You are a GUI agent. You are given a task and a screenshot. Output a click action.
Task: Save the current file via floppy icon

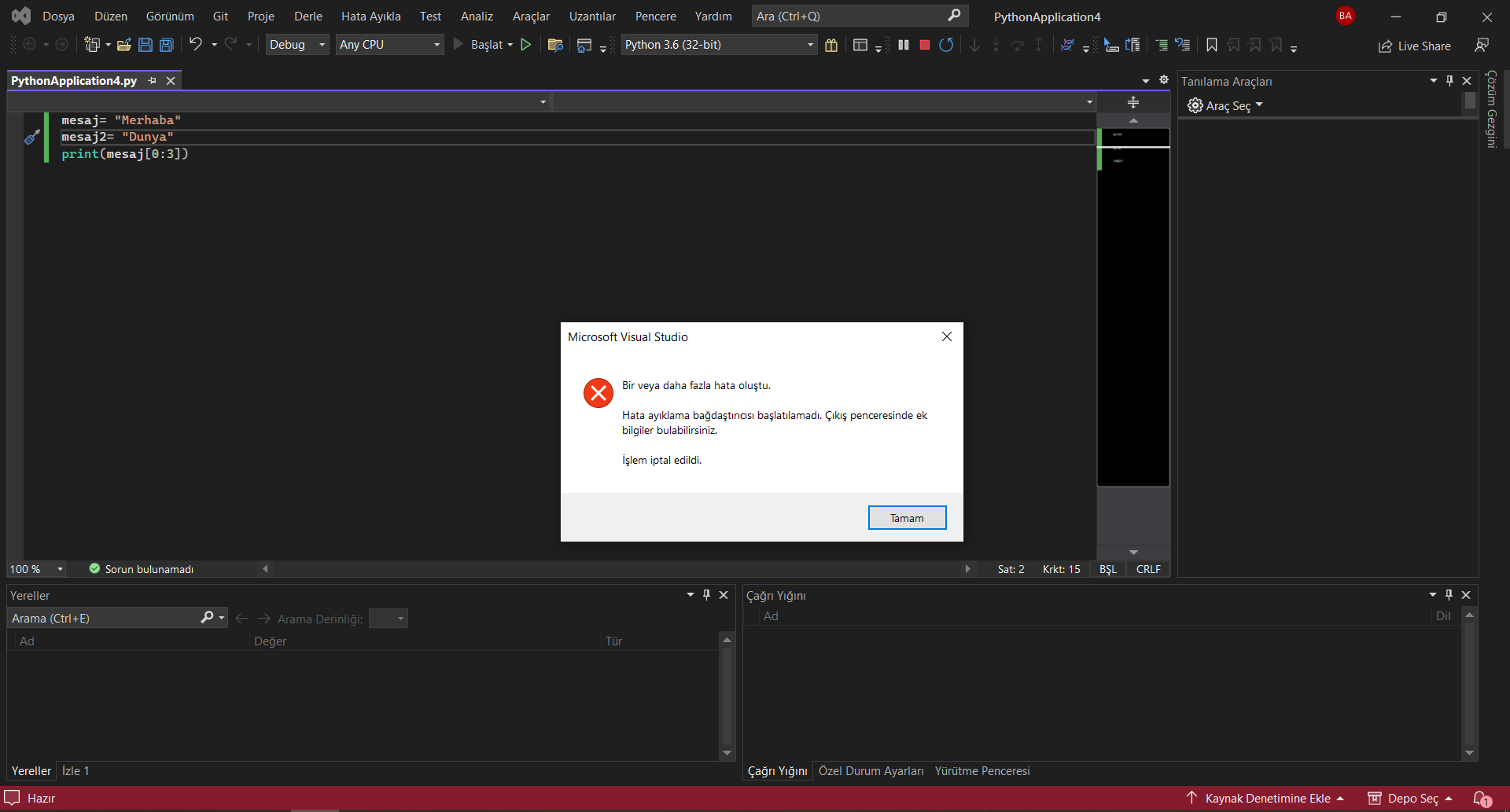145,45
